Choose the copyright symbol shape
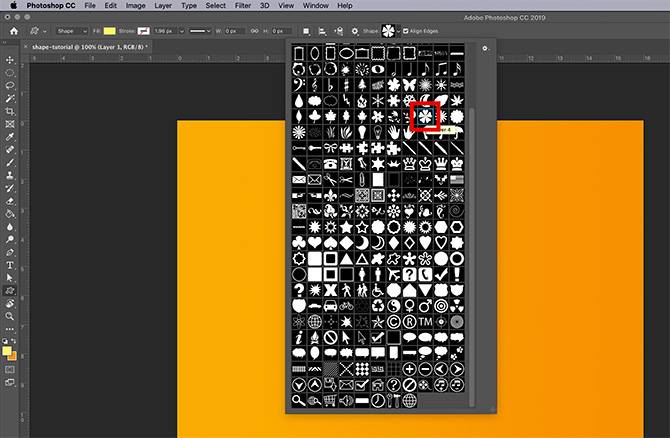670x438 pixels. tap(394, 322)
